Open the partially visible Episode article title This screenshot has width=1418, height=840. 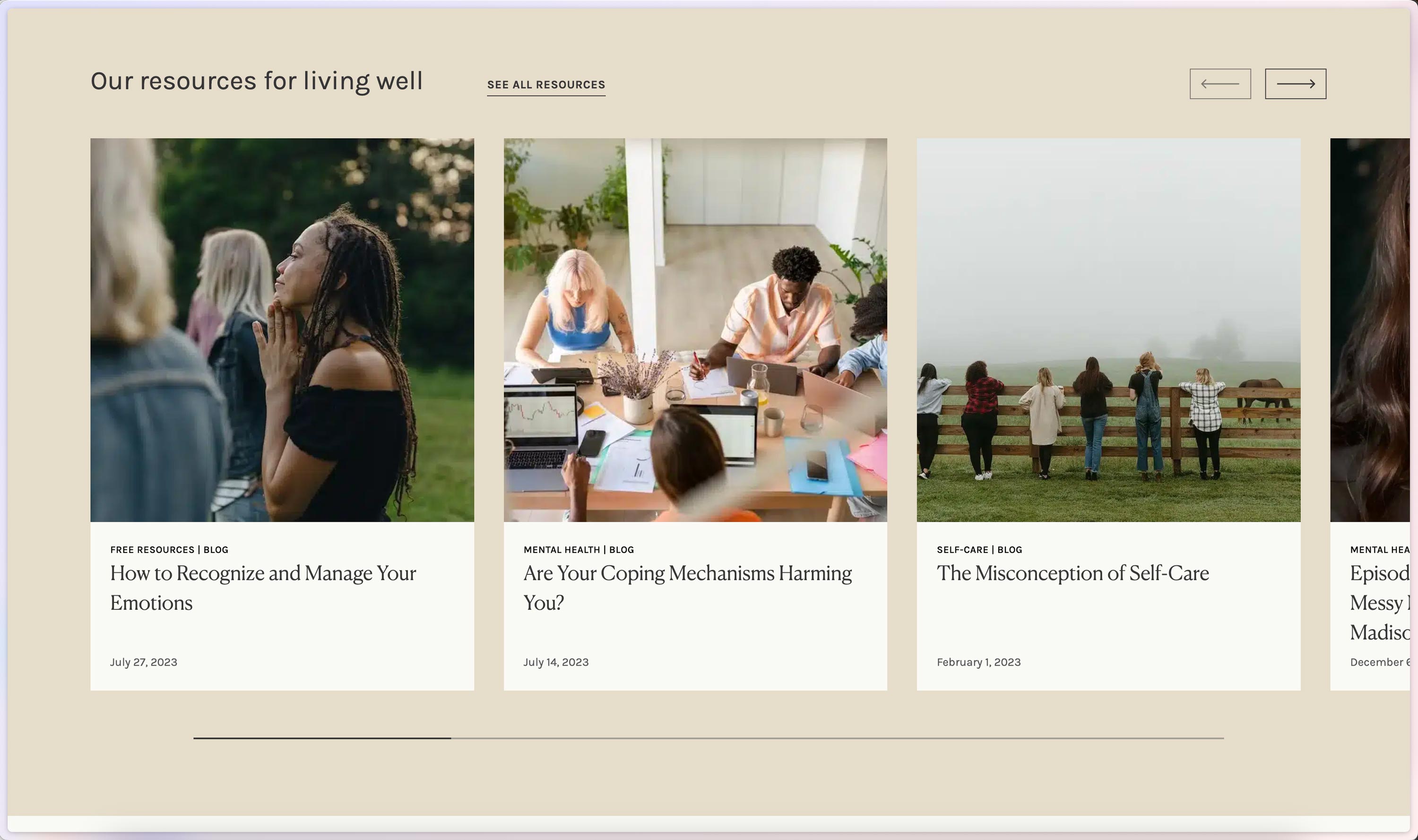[1380, 602]
